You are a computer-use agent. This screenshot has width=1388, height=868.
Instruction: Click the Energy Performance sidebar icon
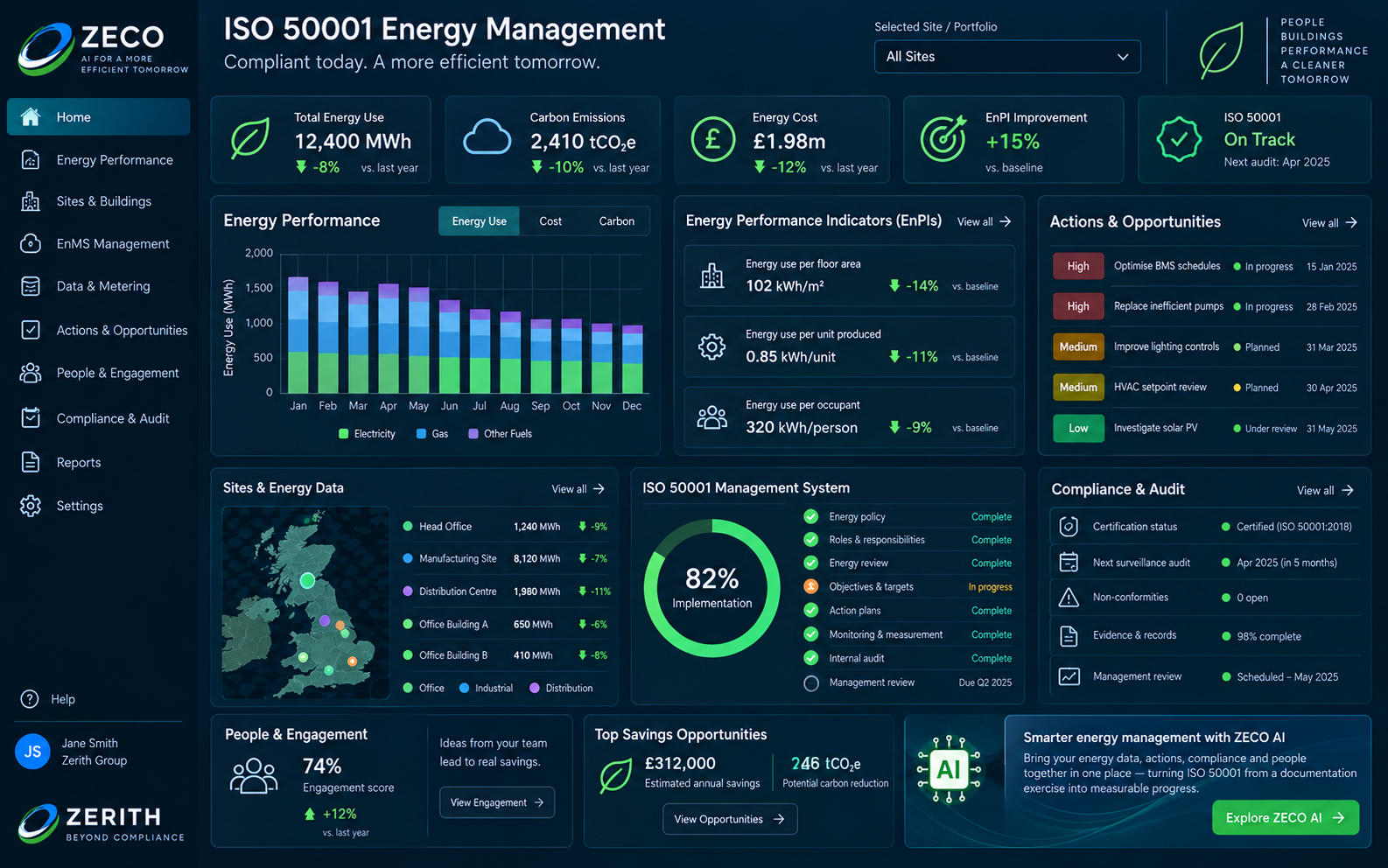point(31,160)
